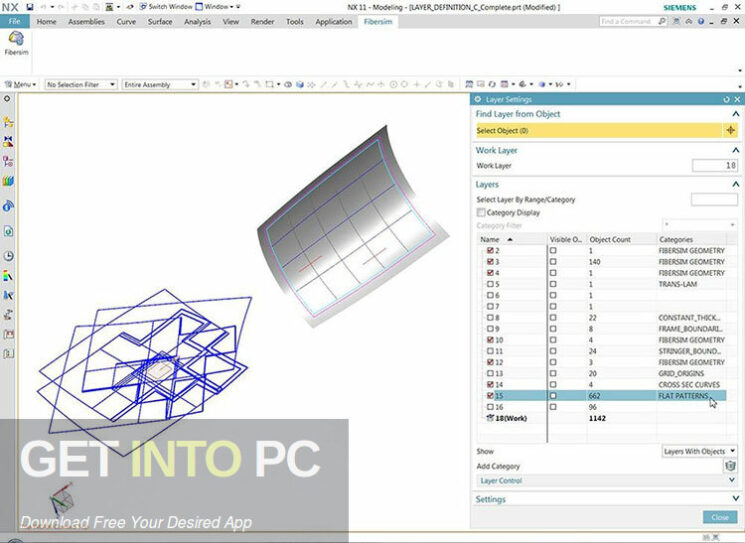Click Layer Settings dialog gear icon

coord(478,99)
